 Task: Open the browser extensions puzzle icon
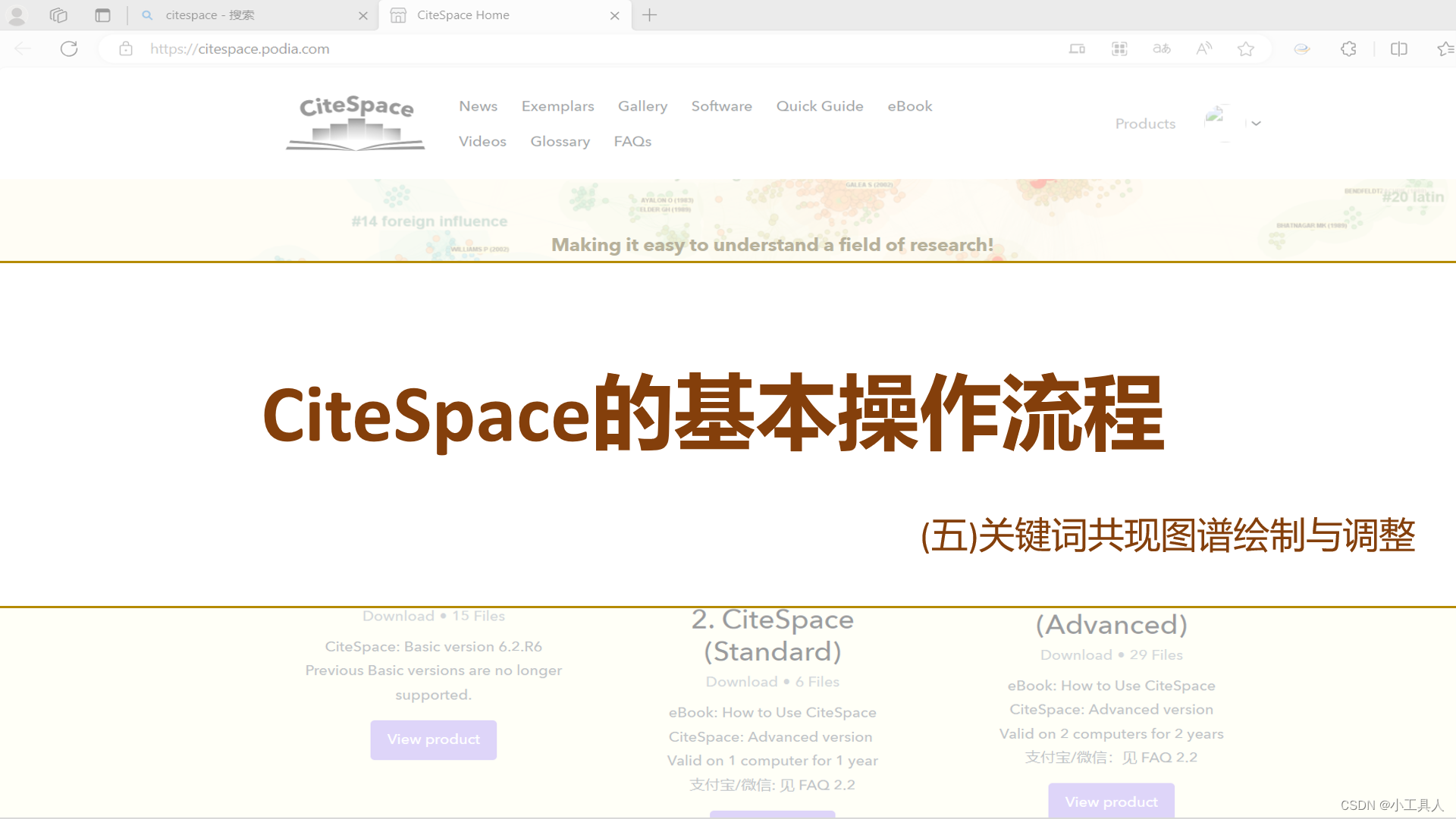click(1348, 49)
